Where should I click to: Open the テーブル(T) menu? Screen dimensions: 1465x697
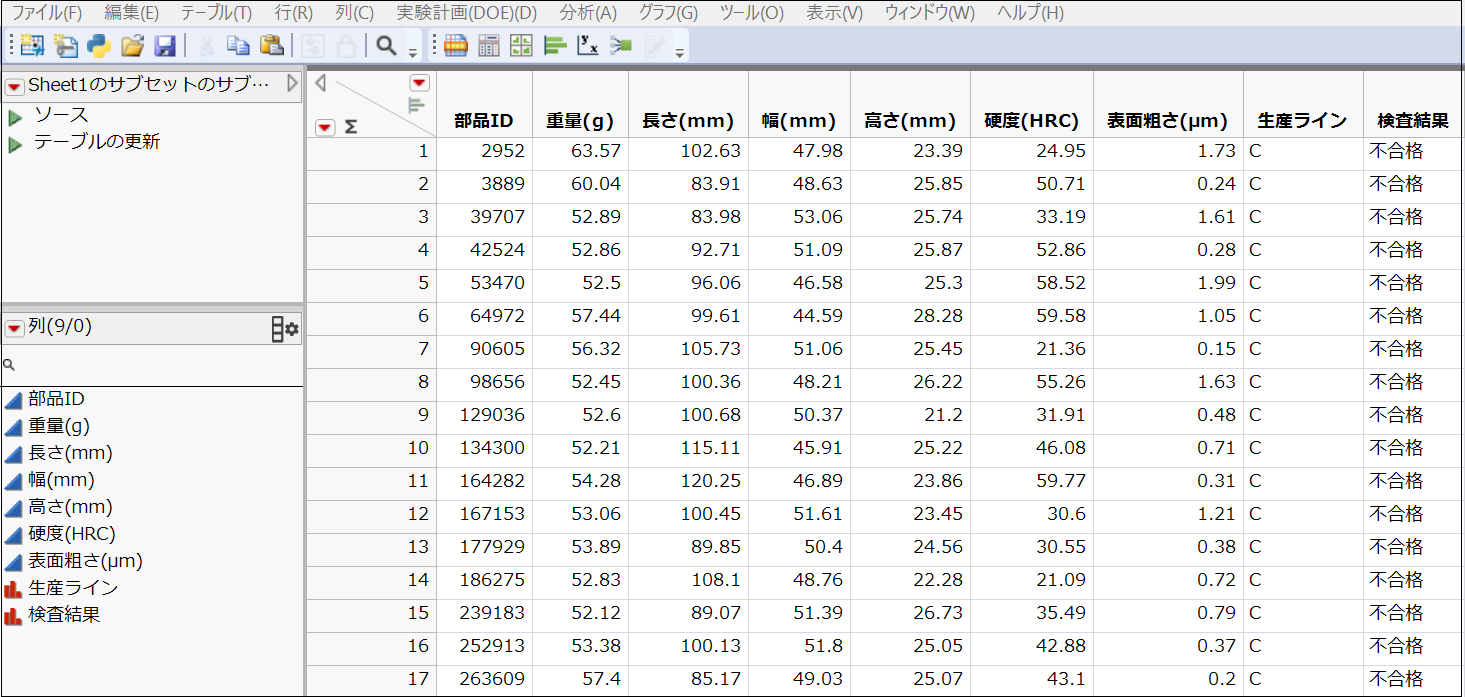pos(216,13)
